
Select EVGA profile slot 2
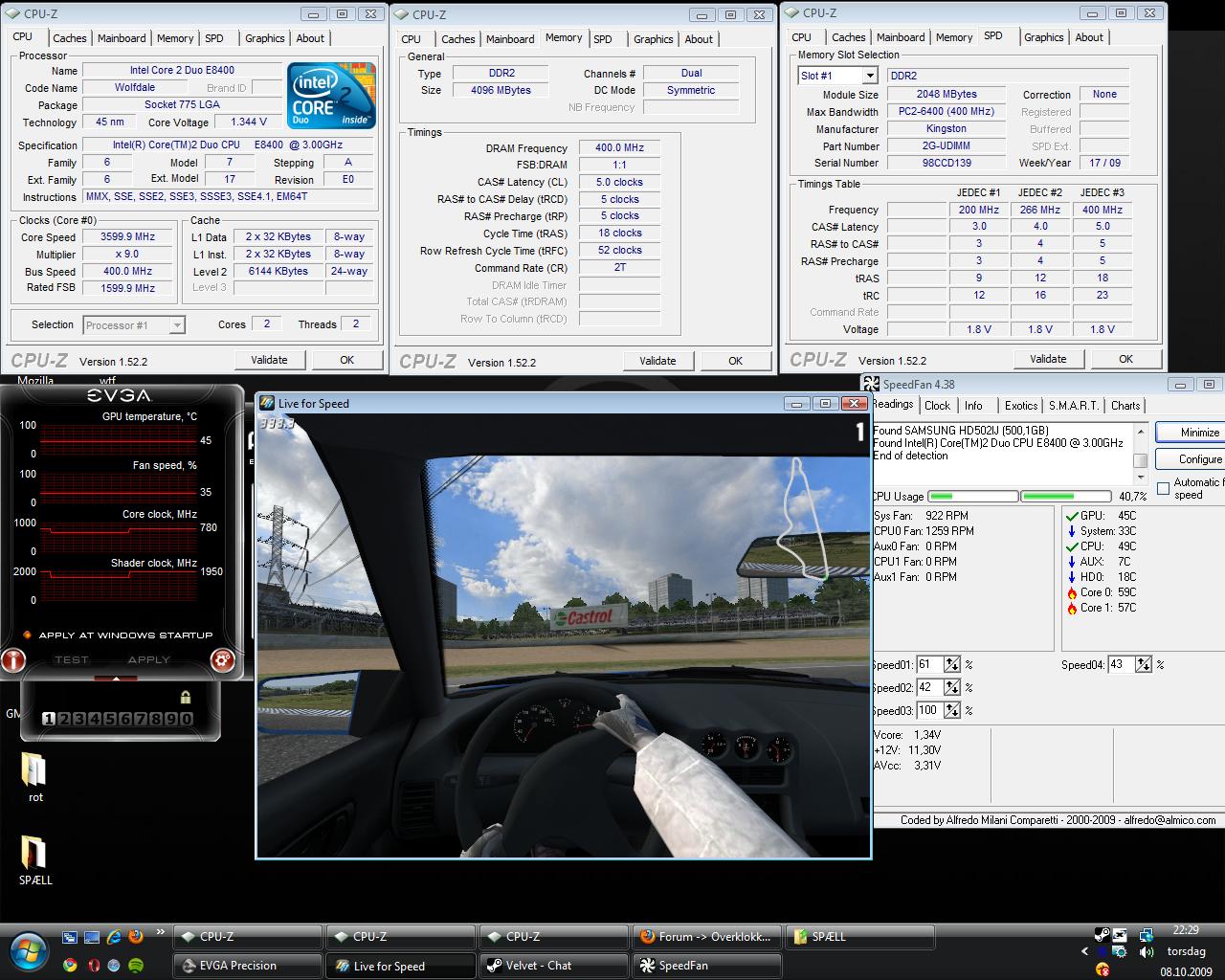(64, 719)
